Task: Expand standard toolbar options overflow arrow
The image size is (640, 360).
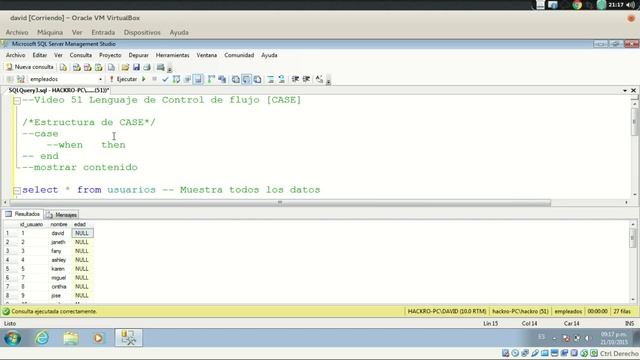Action: (170, 69)
